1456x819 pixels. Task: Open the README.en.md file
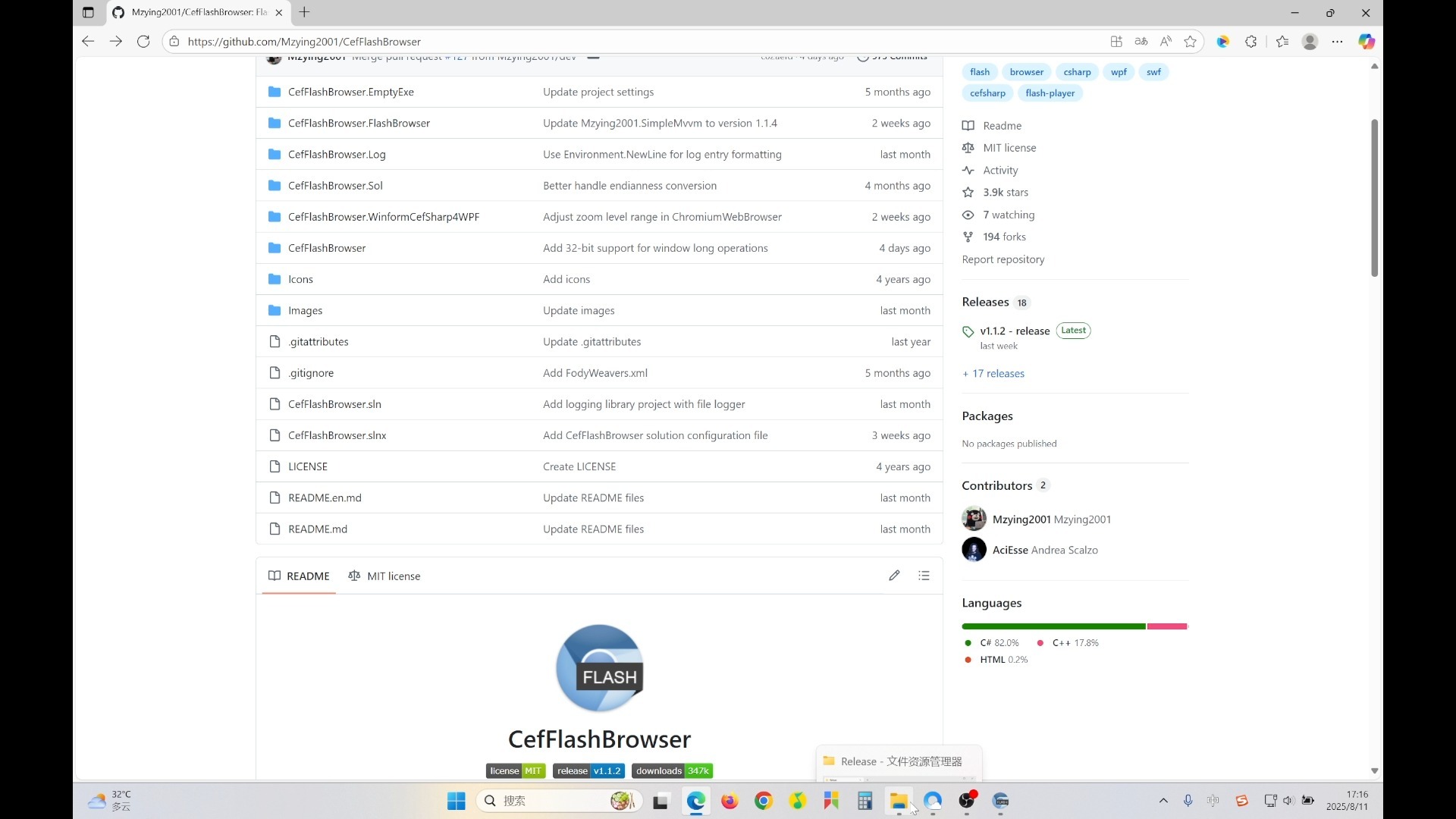pos(325,498)
